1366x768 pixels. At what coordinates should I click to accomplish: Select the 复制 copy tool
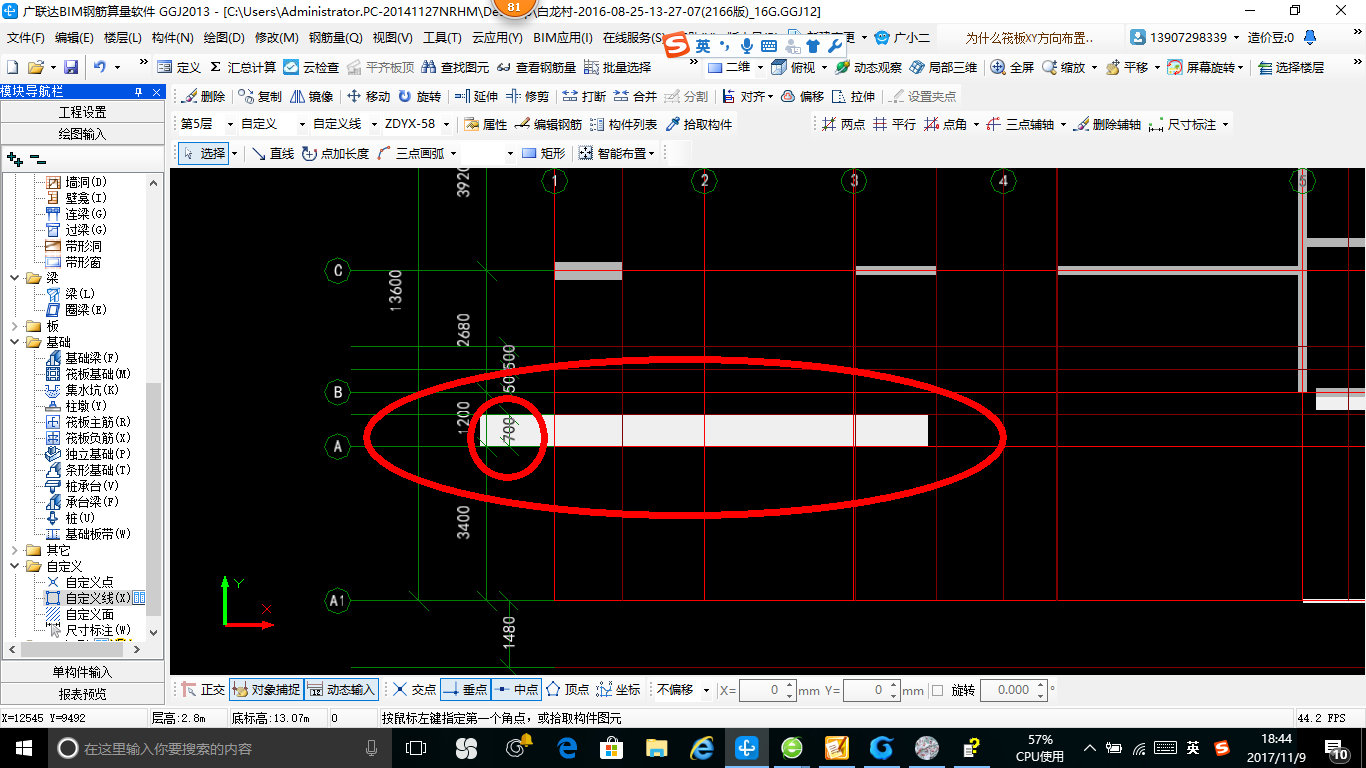[260, 97]
